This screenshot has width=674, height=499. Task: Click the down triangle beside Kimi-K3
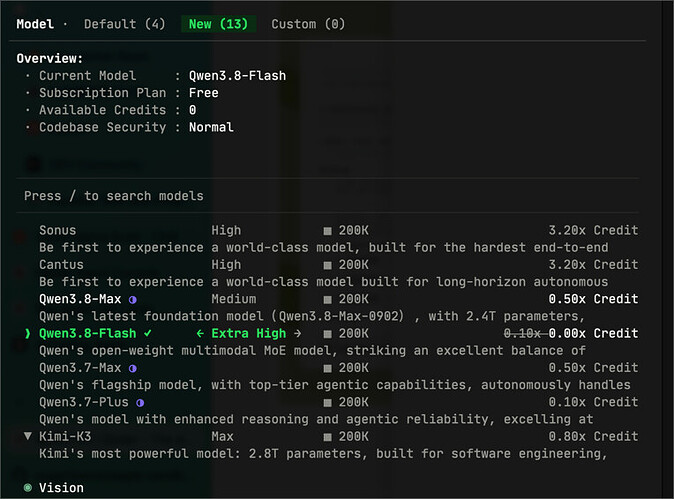pos(28,436)
